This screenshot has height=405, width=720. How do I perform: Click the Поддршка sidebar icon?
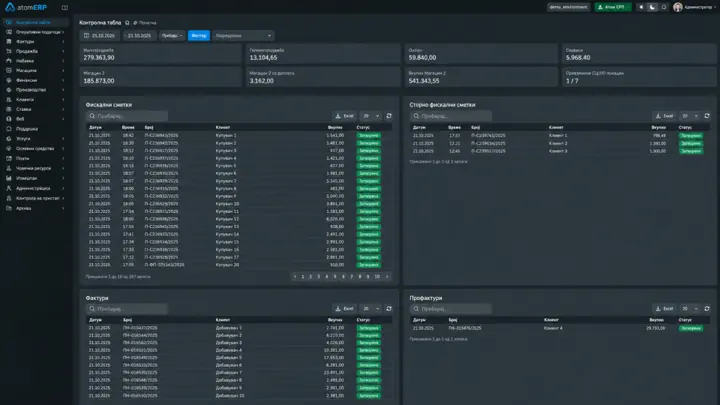pos(9,129)
